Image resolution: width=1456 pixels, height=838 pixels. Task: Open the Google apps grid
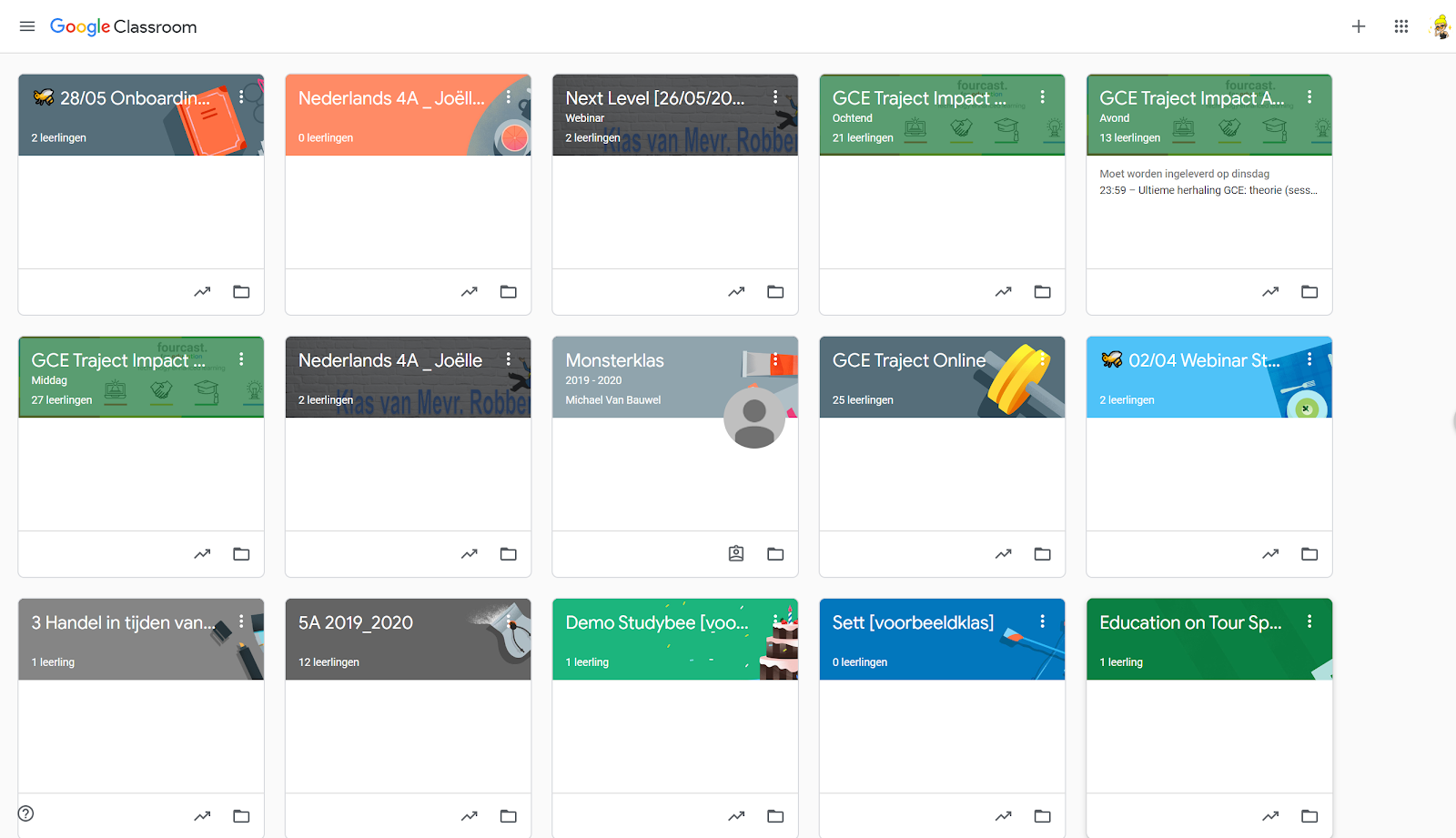pos(1401,26)
